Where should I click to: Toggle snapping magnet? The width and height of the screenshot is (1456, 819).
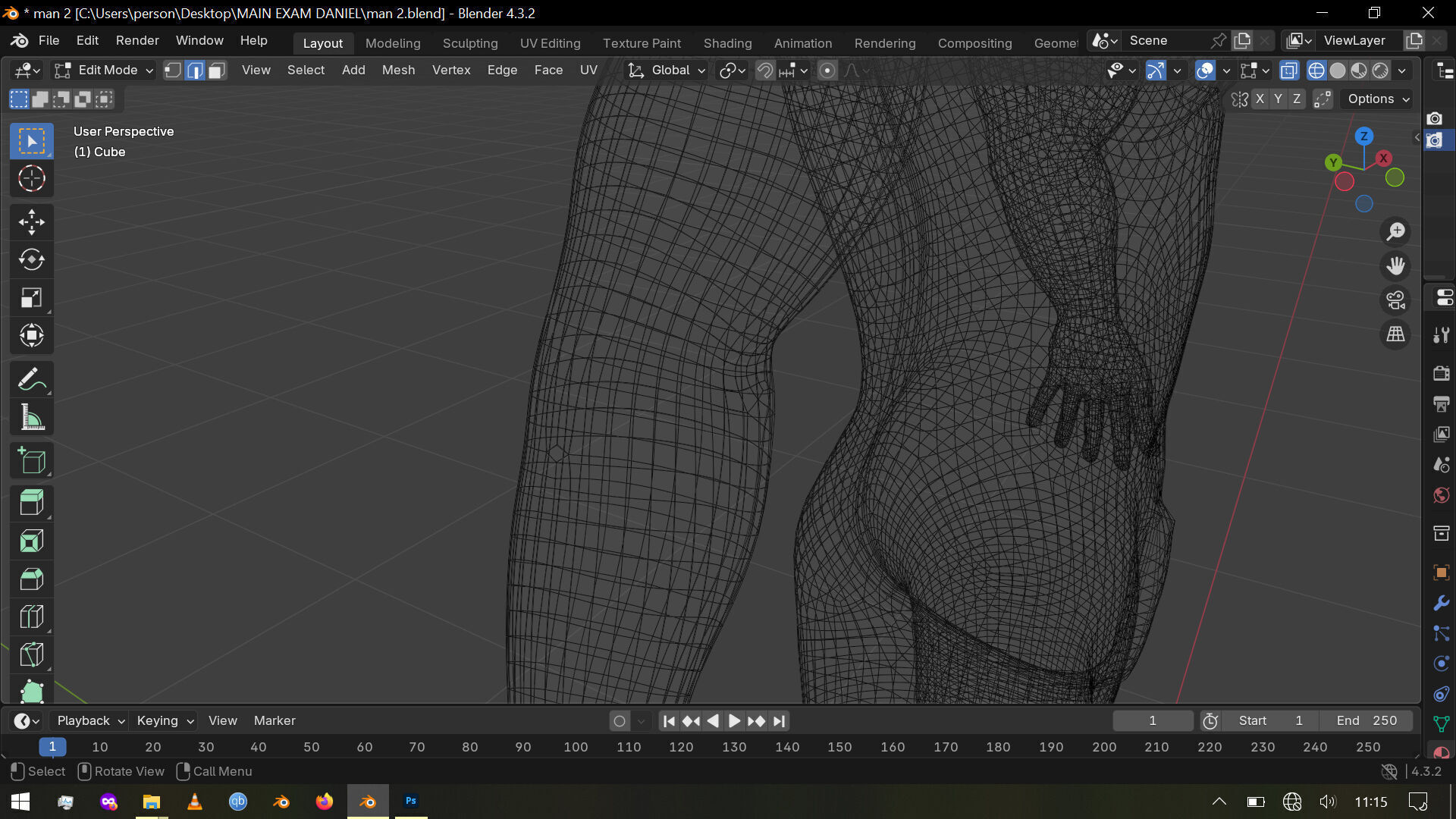[765, 71]
